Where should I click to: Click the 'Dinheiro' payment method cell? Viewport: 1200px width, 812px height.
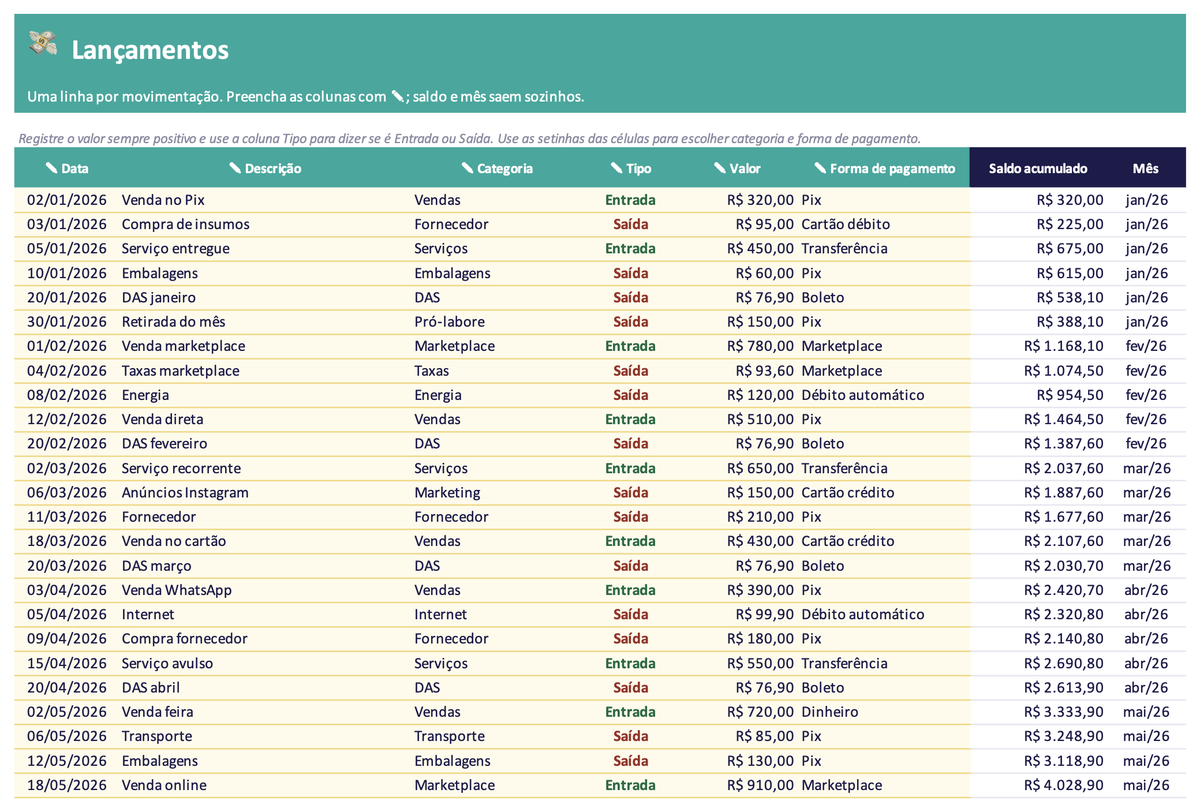click(884, 712)
